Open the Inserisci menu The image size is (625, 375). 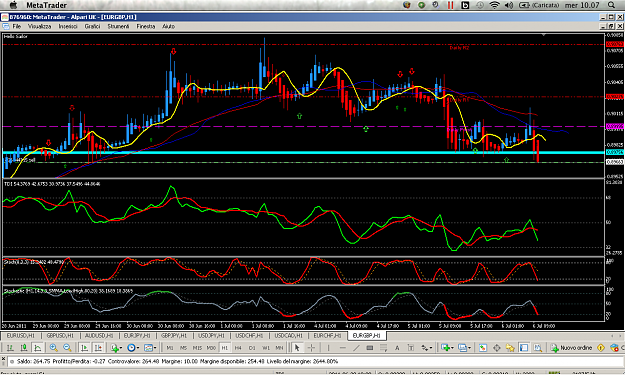pos(68,26)
